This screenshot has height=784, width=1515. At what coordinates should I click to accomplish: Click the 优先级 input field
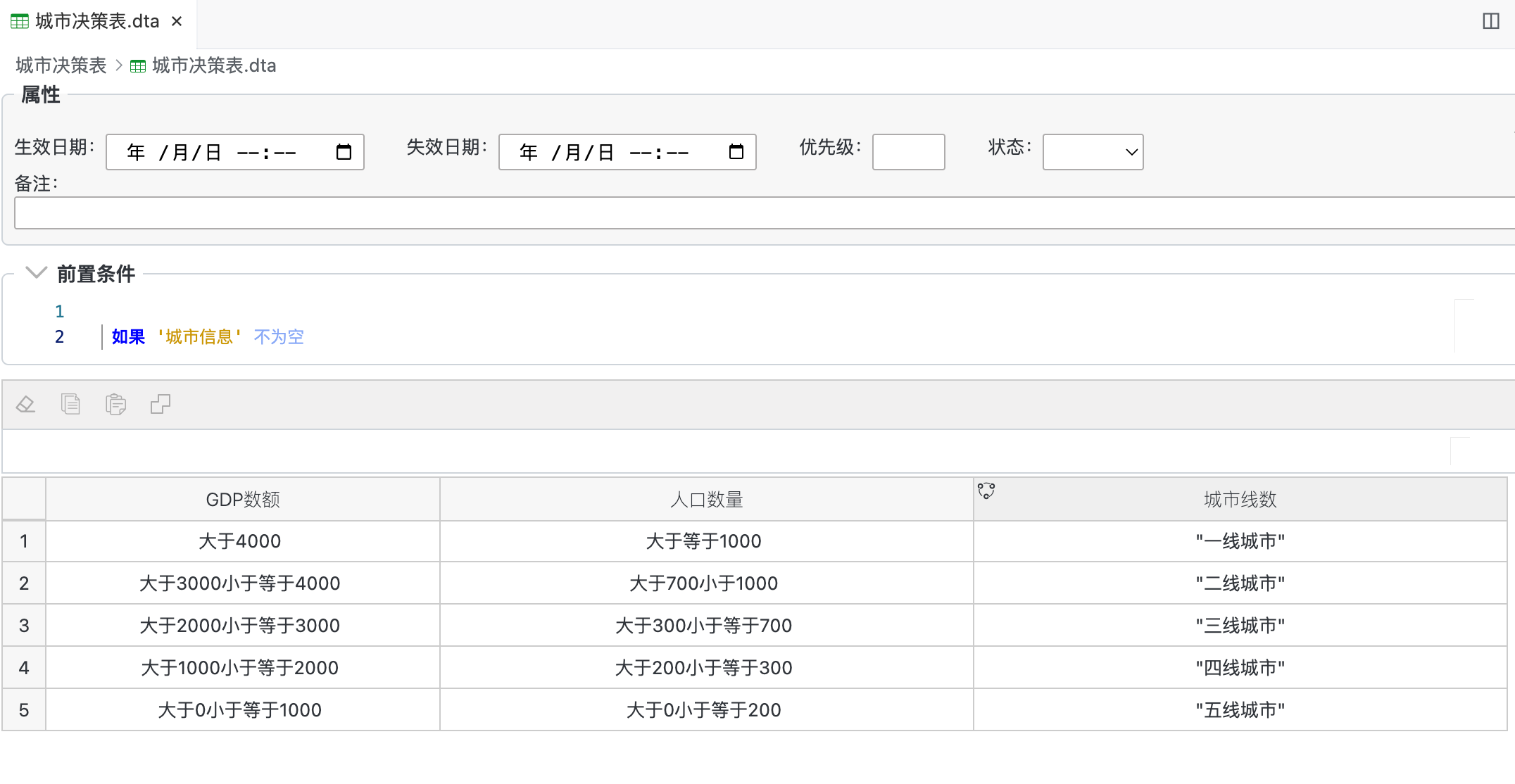[x=908, y=152]
